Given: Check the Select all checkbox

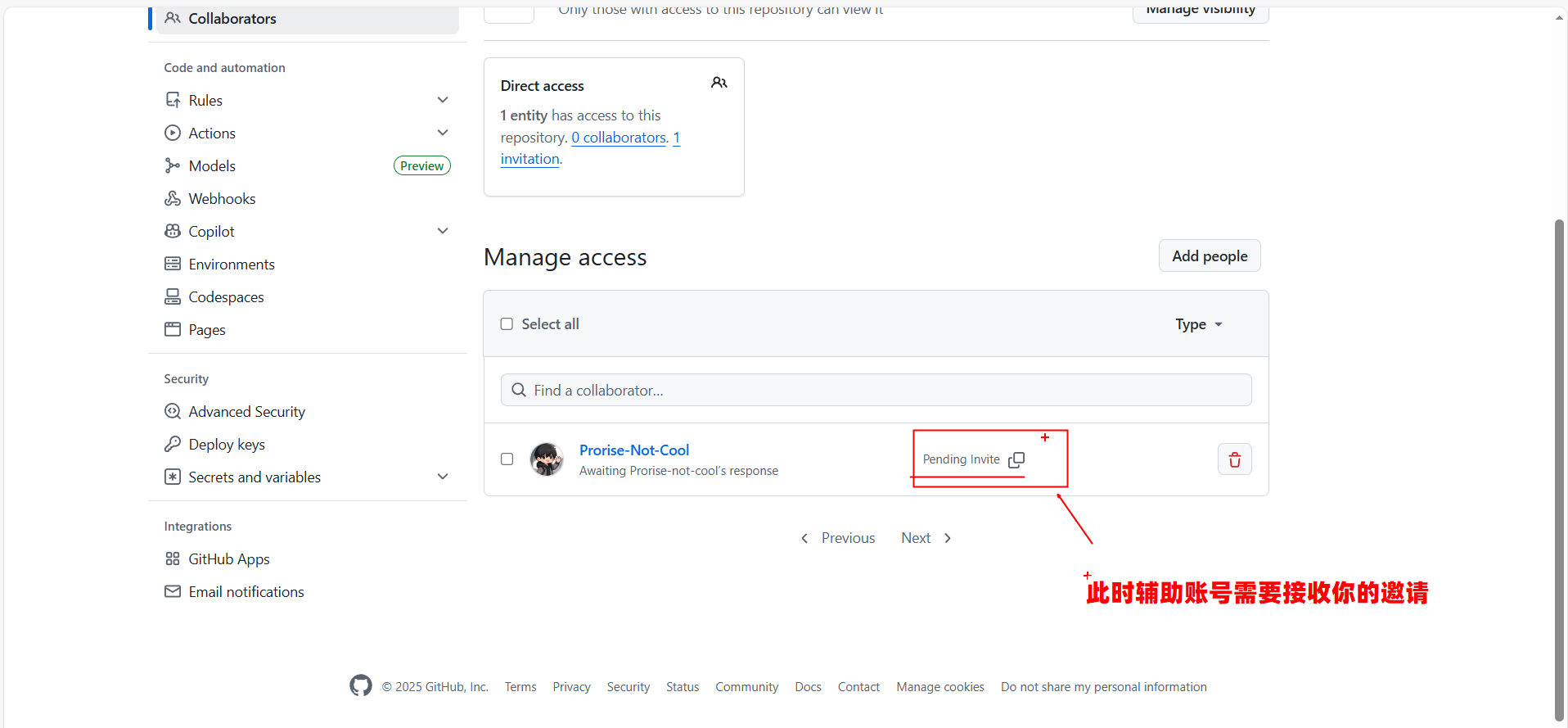Looking at the screenshot, I should (x=507, y=324).
